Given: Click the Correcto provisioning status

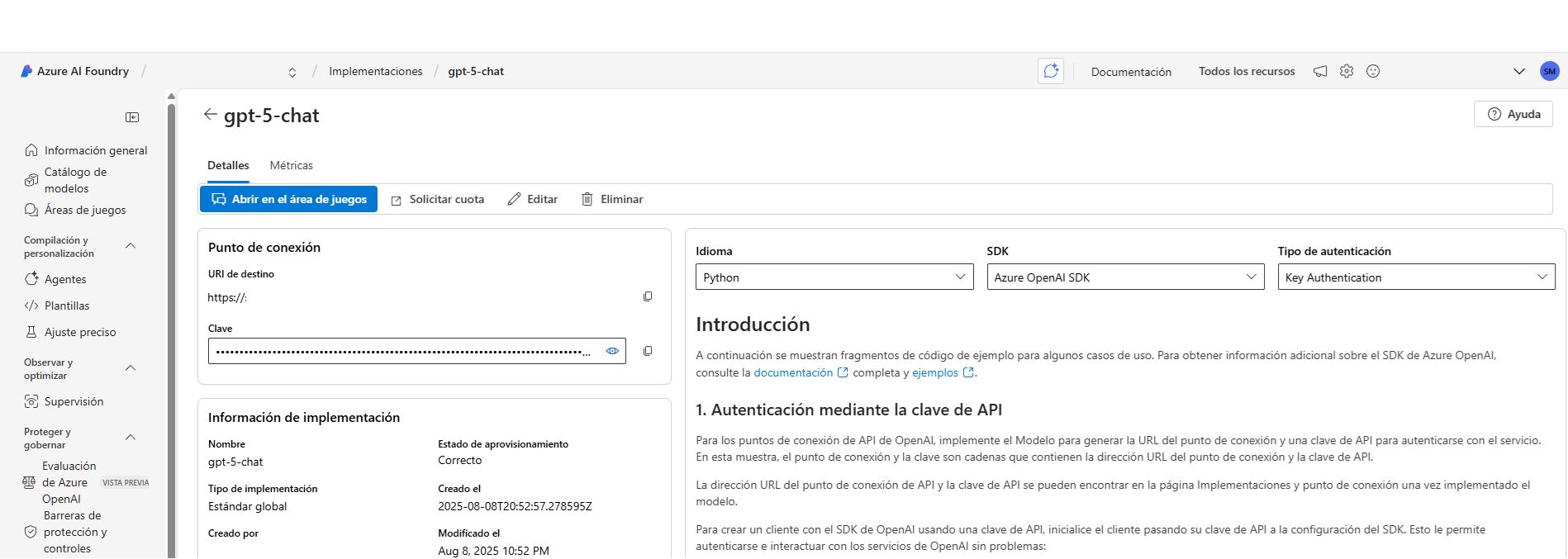Looking at the screenshot, I should pos(459,460).
